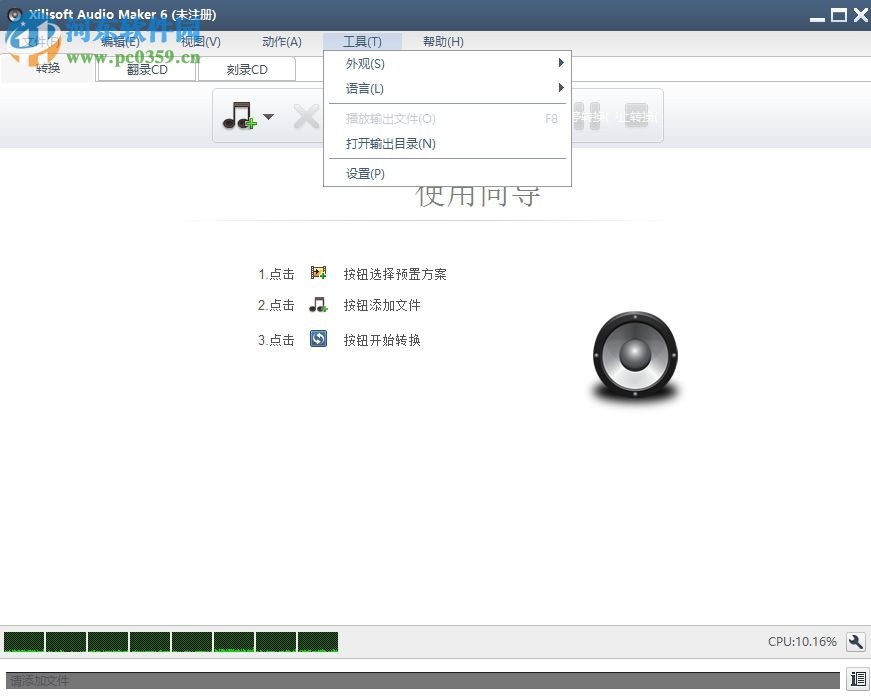Click the red X delete file toolbar icon
Image resolution: width=871 pixels, height=699 pixels.
point(306,117)
